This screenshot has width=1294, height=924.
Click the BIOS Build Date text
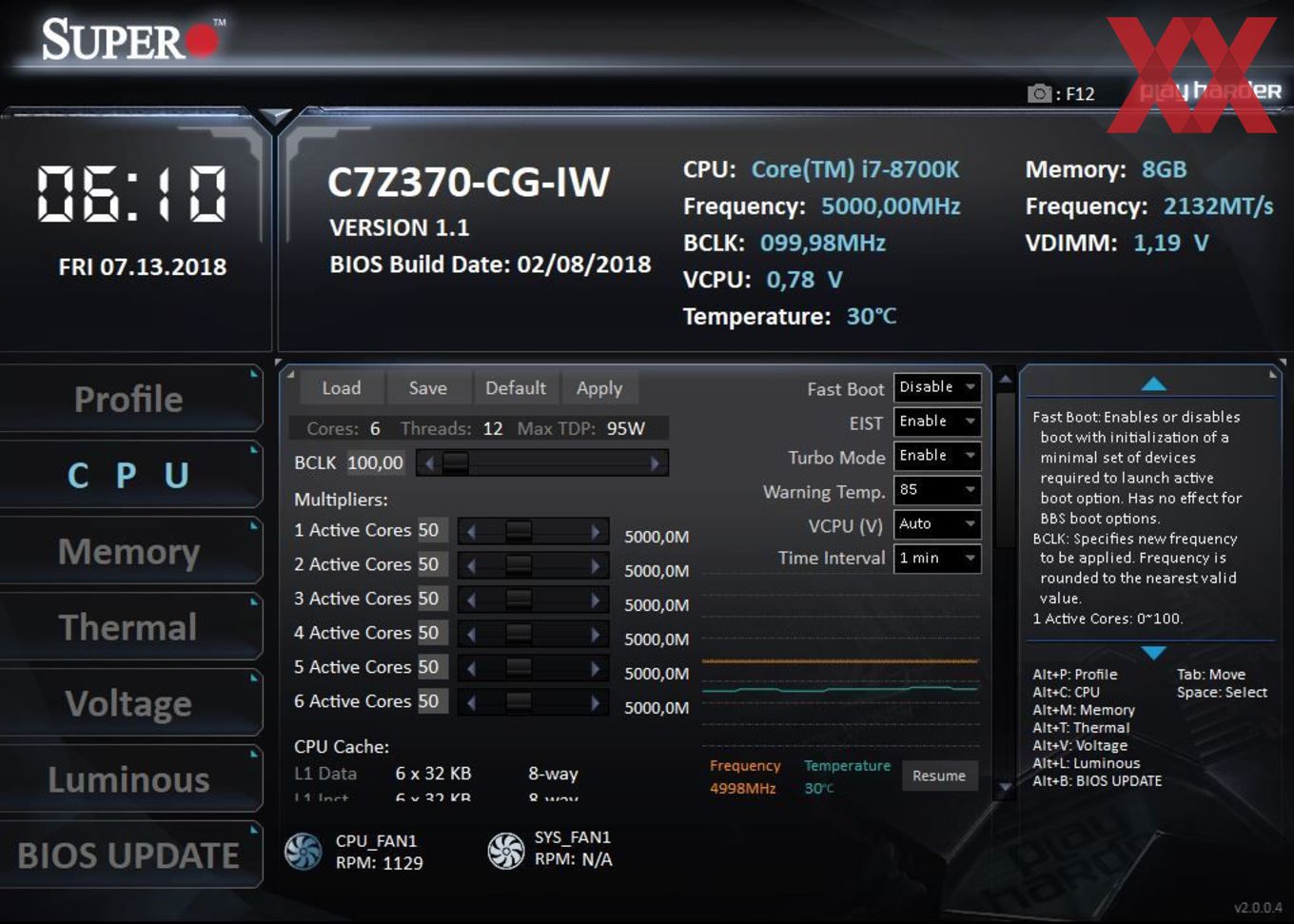coord(490,265)
